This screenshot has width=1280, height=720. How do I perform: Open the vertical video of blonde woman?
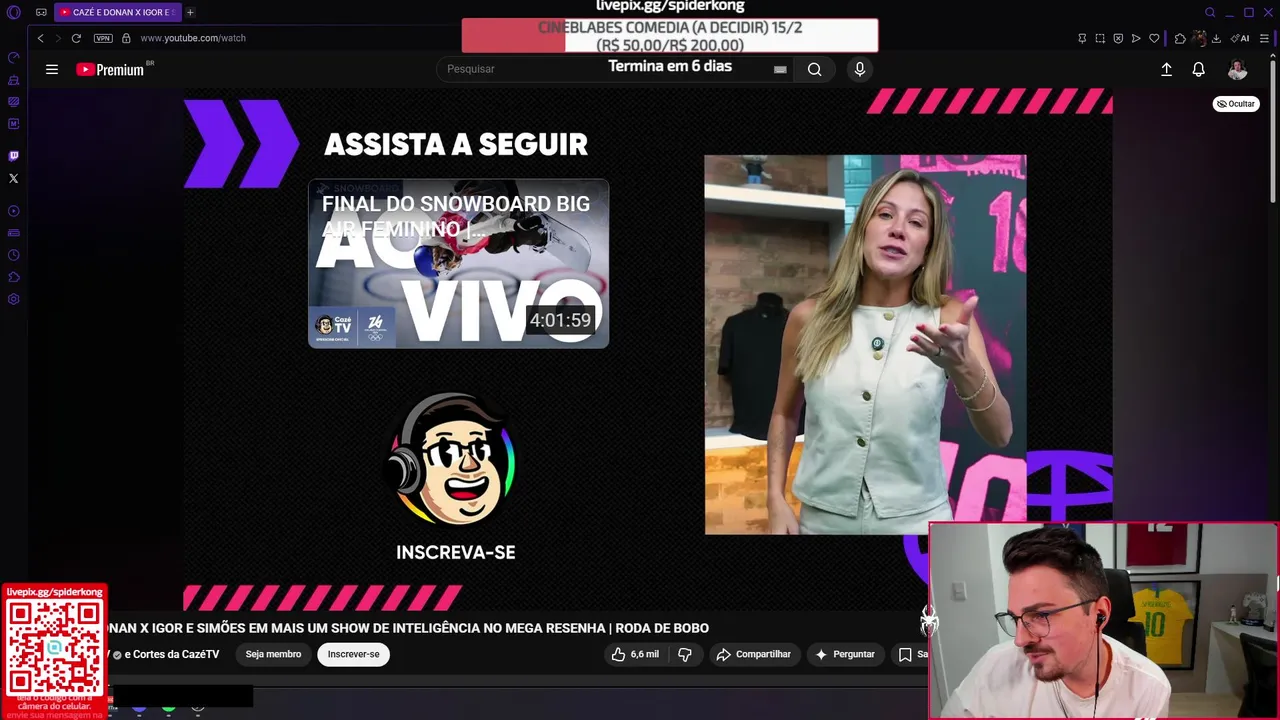[865, 344]
